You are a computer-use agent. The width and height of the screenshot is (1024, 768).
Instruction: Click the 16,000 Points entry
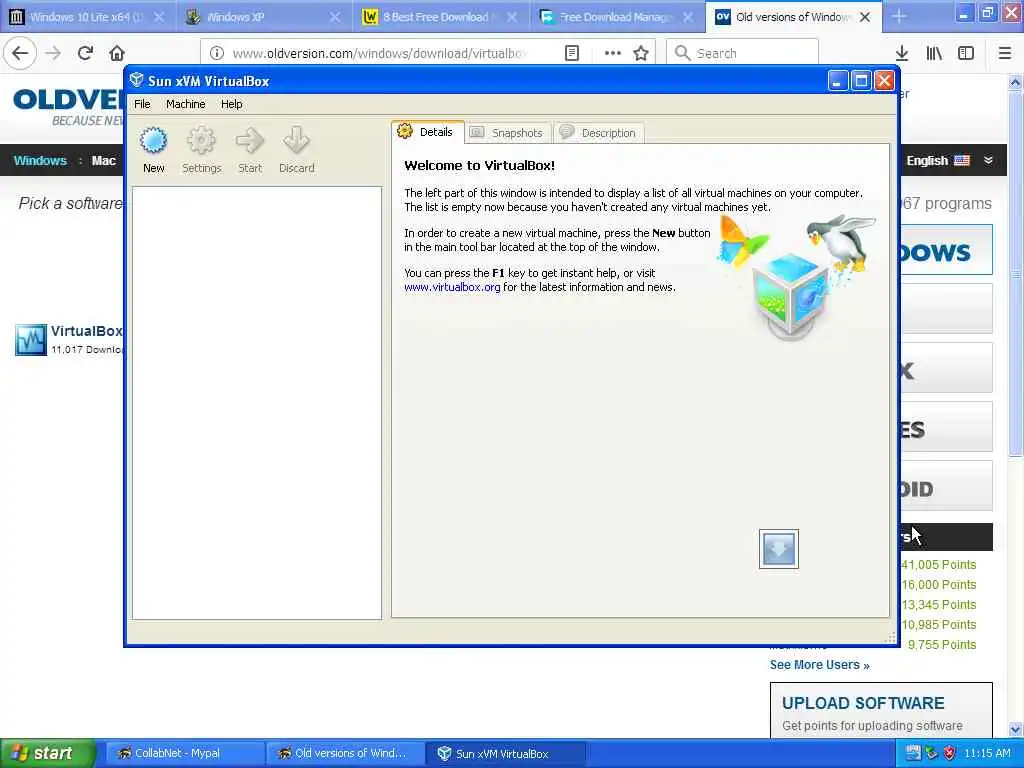point(938,584)
